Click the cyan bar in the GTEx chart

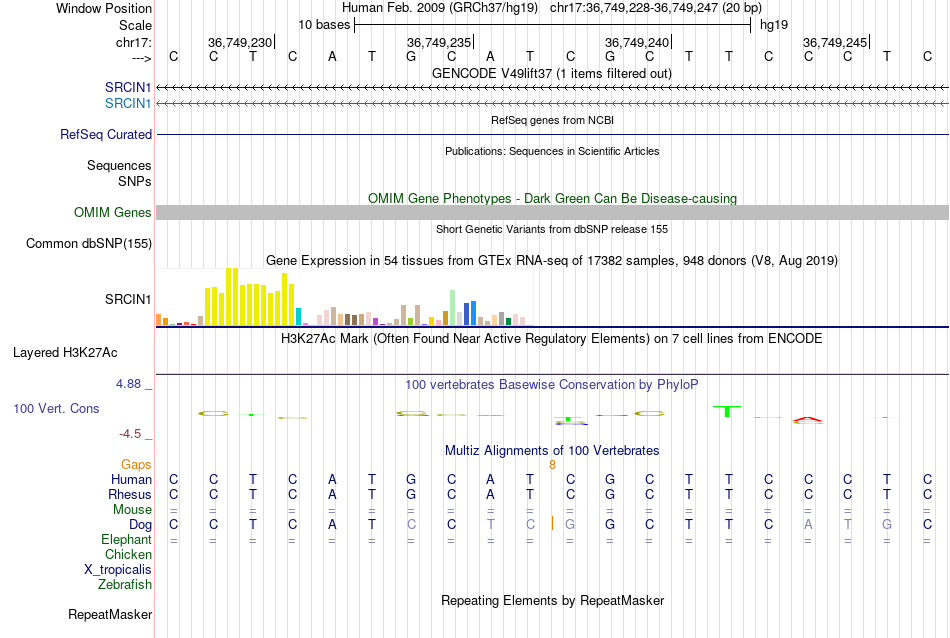tap(298, 316)
